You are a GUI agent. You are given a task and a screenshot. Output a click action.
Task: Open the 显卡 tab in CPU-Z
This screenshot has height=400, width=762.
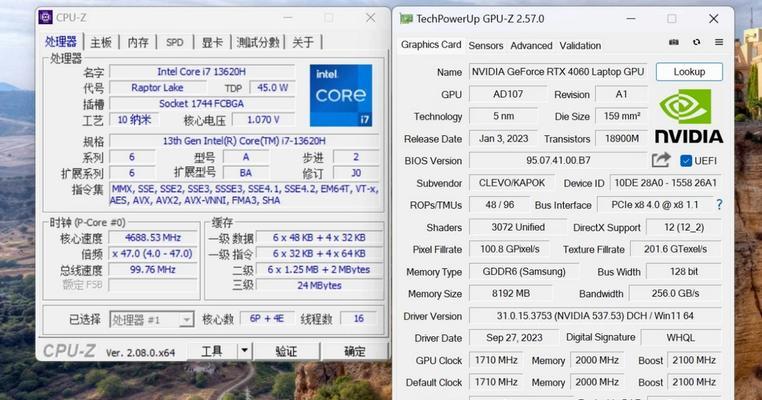(212, 42)
